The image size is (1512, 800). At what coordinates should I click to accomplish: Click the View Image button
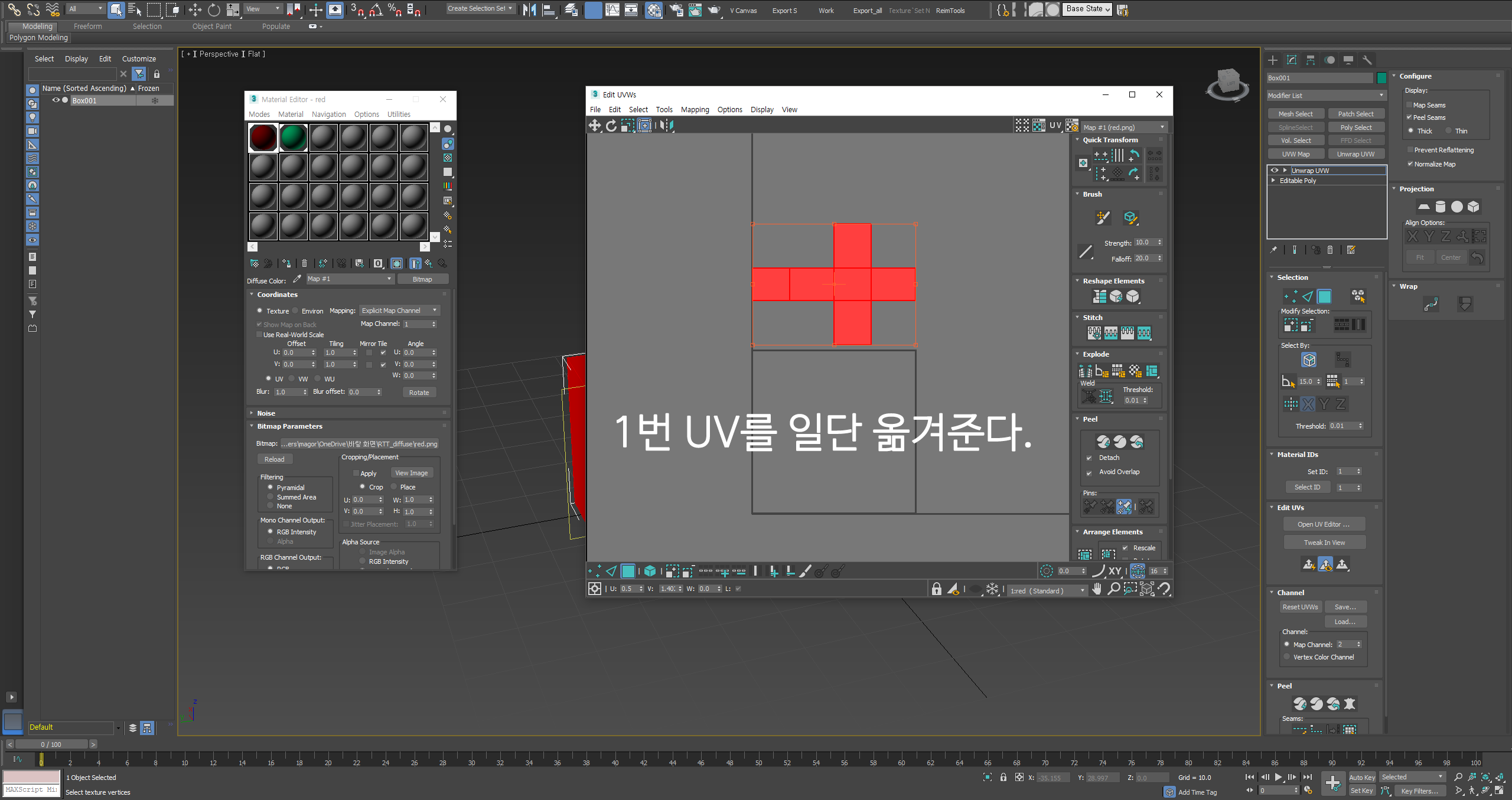(x=411, y=473)
